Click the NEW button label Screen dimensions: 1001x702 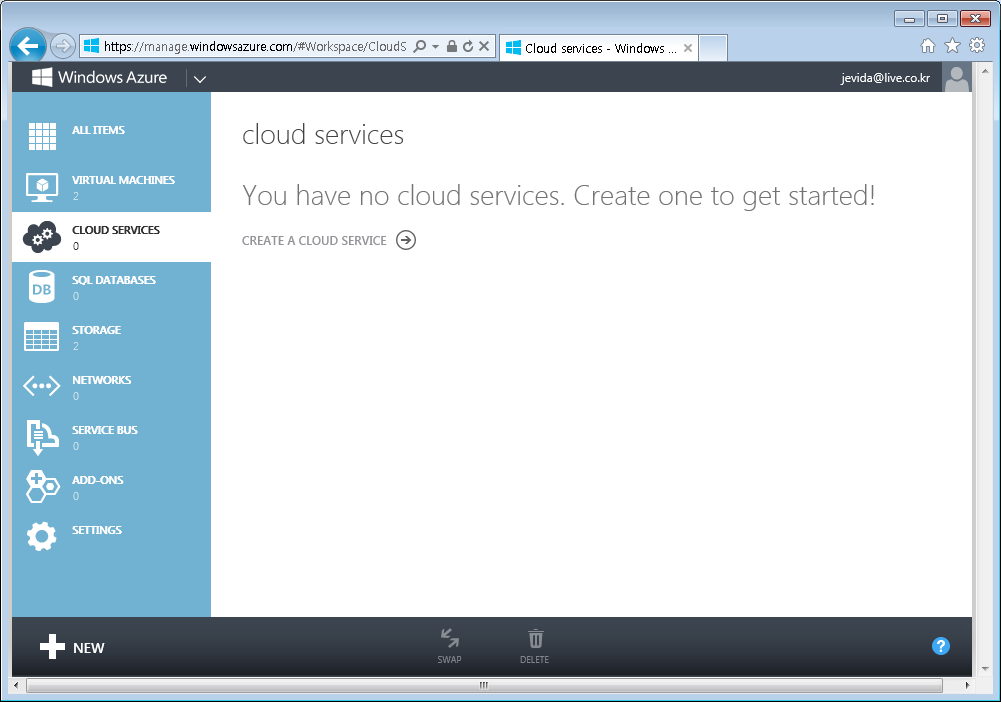pos(89,648)
